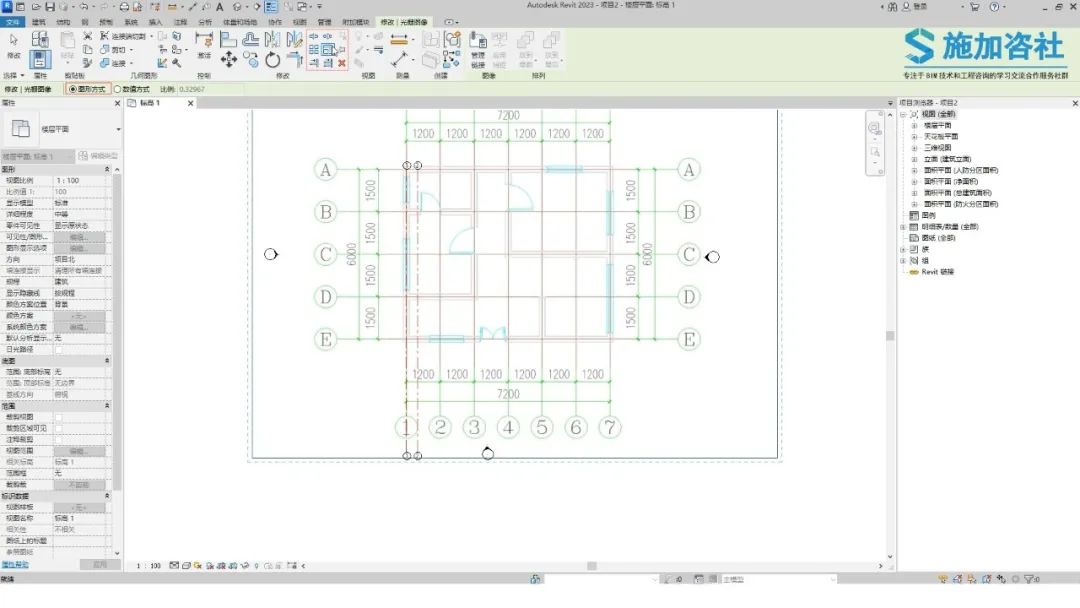Expand the 天花板平面 tree node
The image size is (1080, 608).
[x=915, y=137]
